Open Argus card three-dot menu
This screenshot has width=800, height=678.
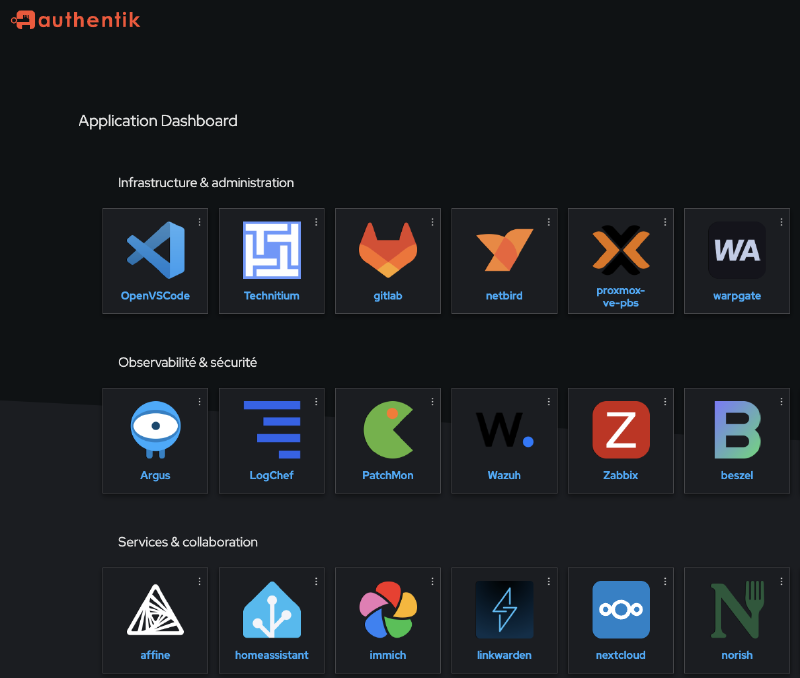coord(199,401)
